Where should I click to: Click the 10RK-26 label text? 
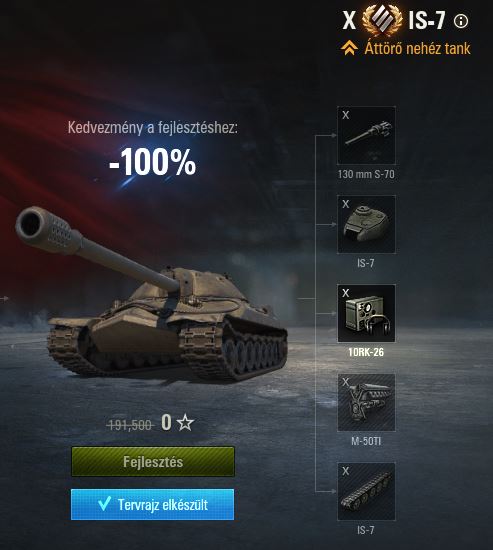tap(366, 352)
